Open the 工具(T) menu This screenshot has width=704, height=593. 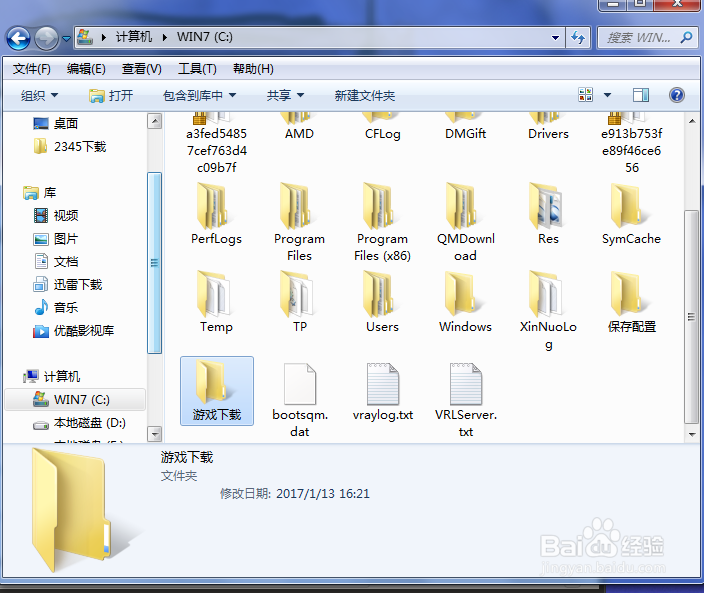coord(197,69)
